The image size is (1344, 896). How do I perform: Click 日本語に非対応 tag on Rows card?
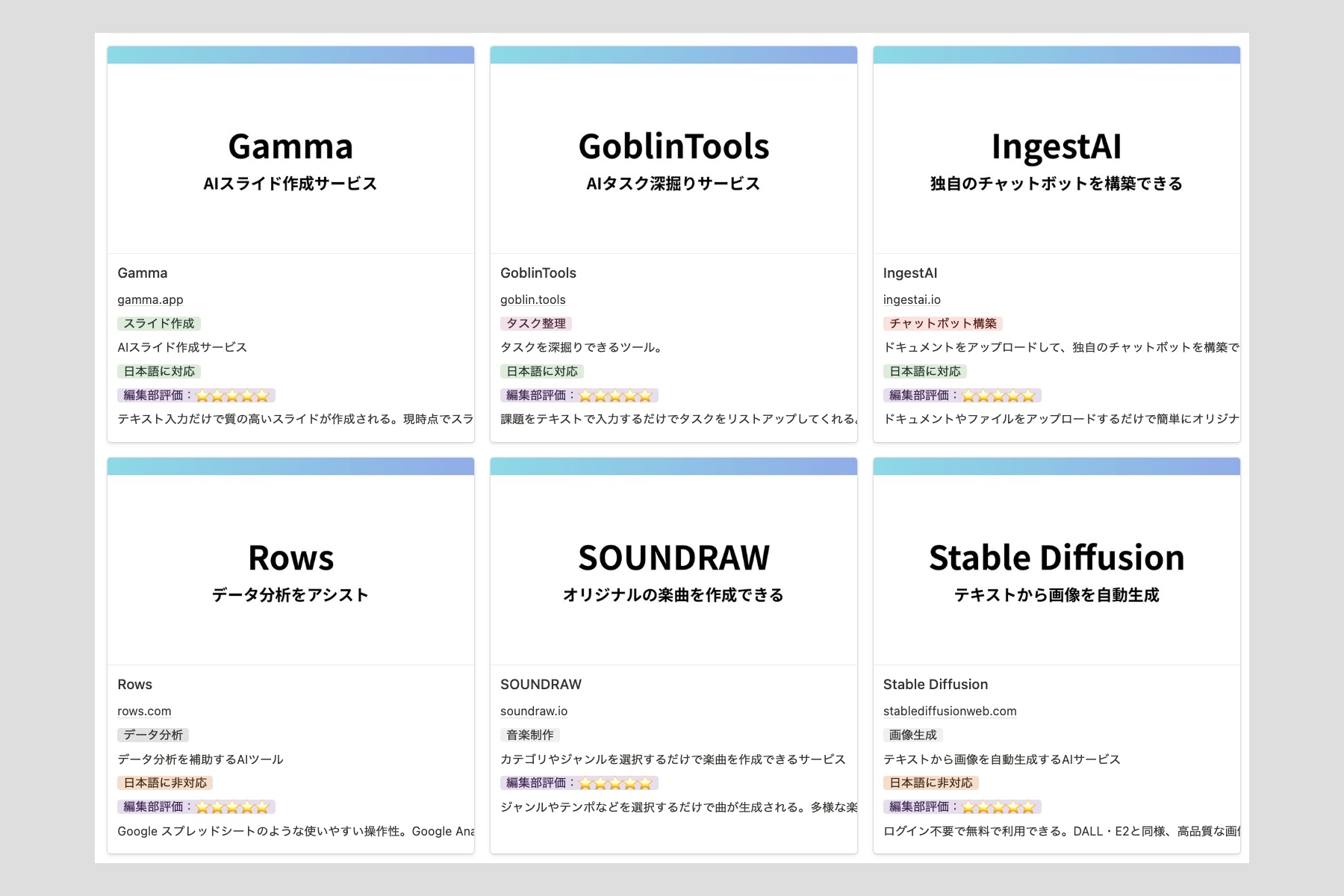[165, 783]
